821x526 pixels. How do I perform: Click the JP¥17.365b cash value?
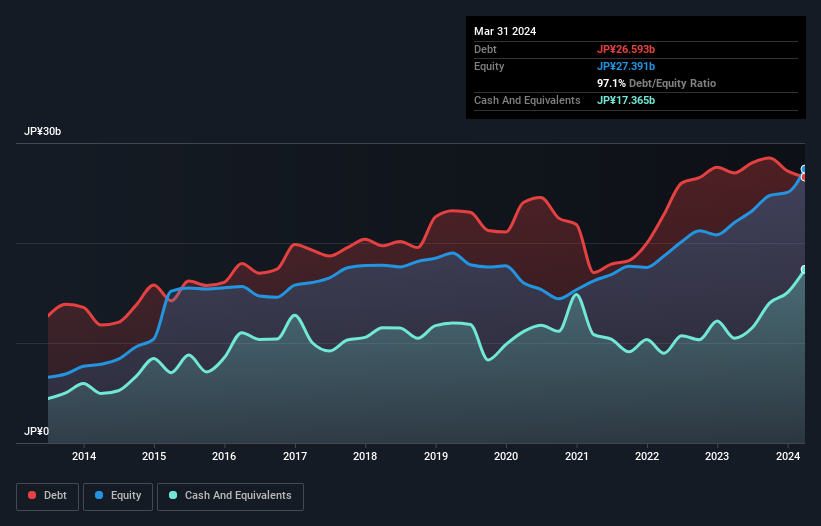[x=626, y=100]
